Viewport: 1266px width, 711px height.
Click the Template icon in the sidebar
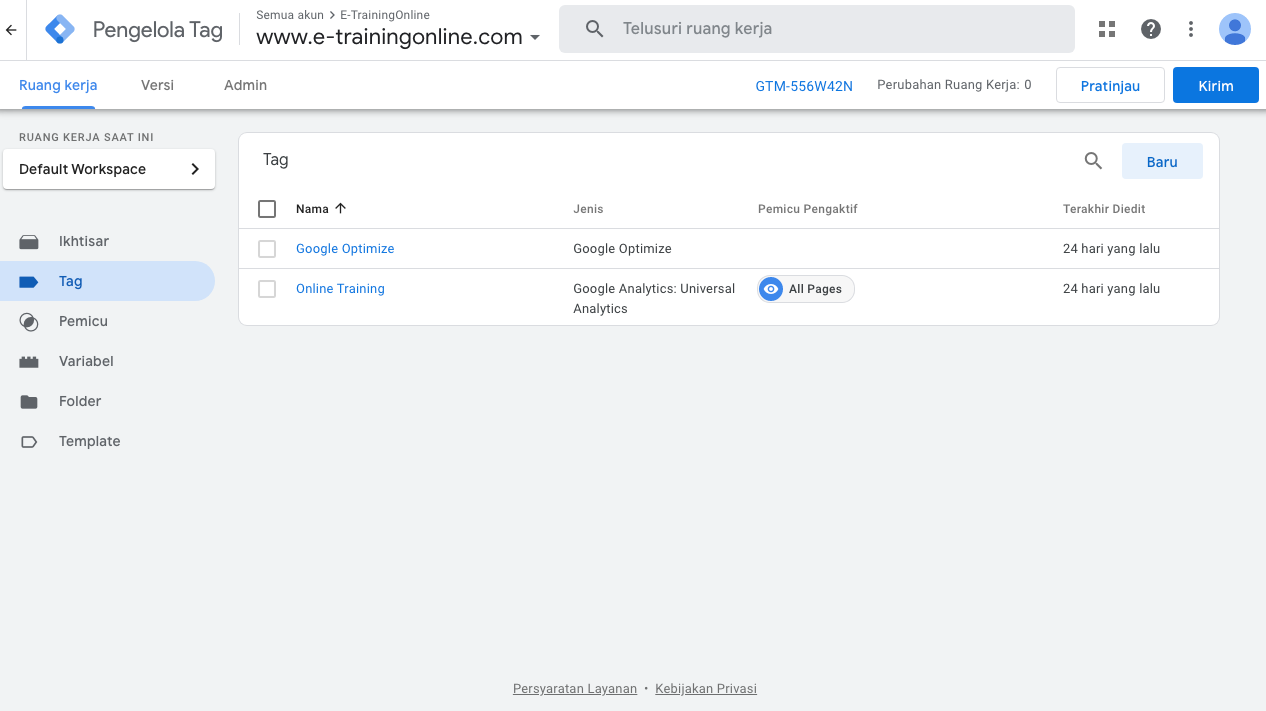(x=29, y=441)
